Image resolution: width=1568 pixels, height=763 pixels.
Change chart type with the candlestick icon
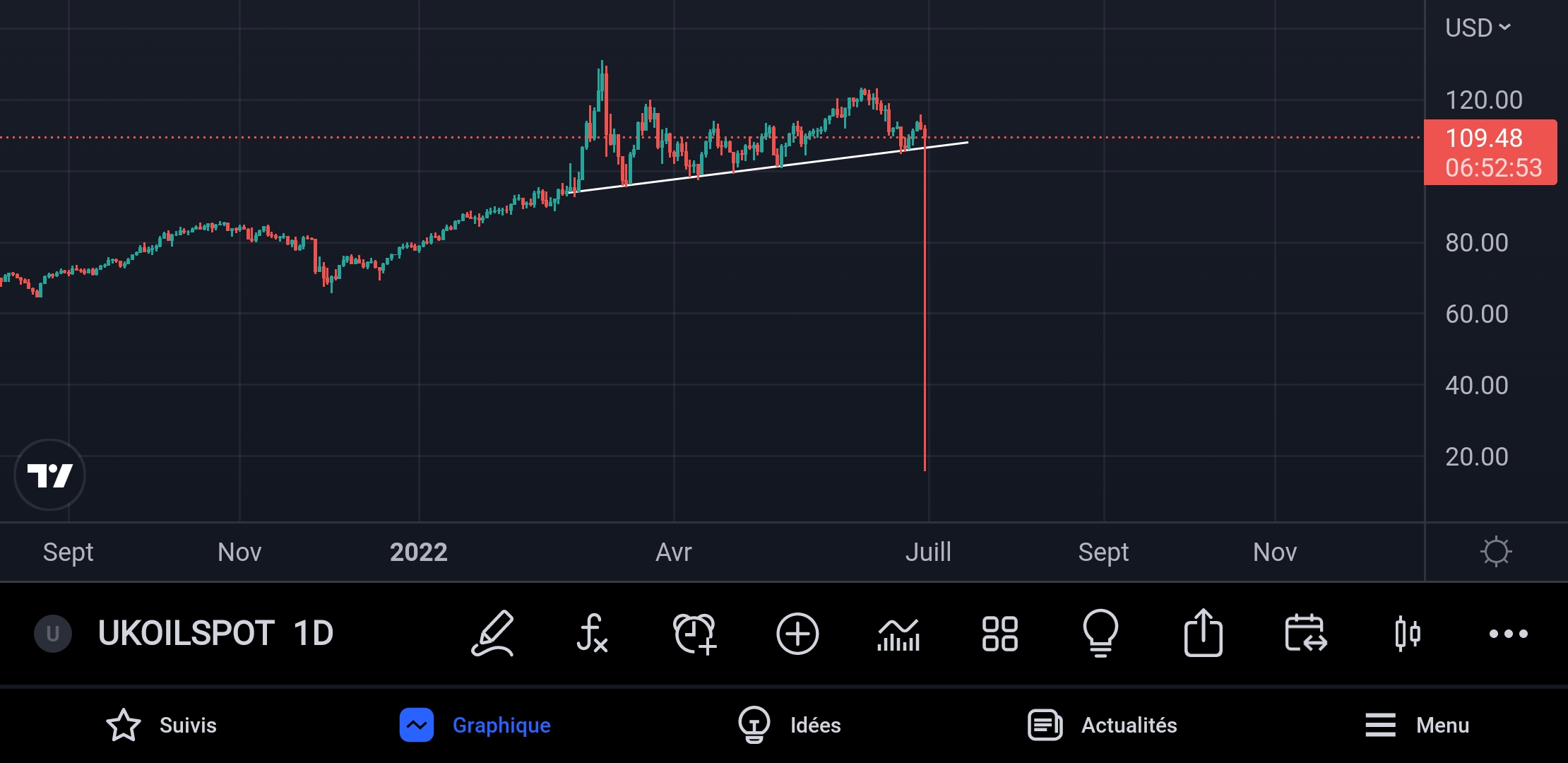tap(1407, 633)
